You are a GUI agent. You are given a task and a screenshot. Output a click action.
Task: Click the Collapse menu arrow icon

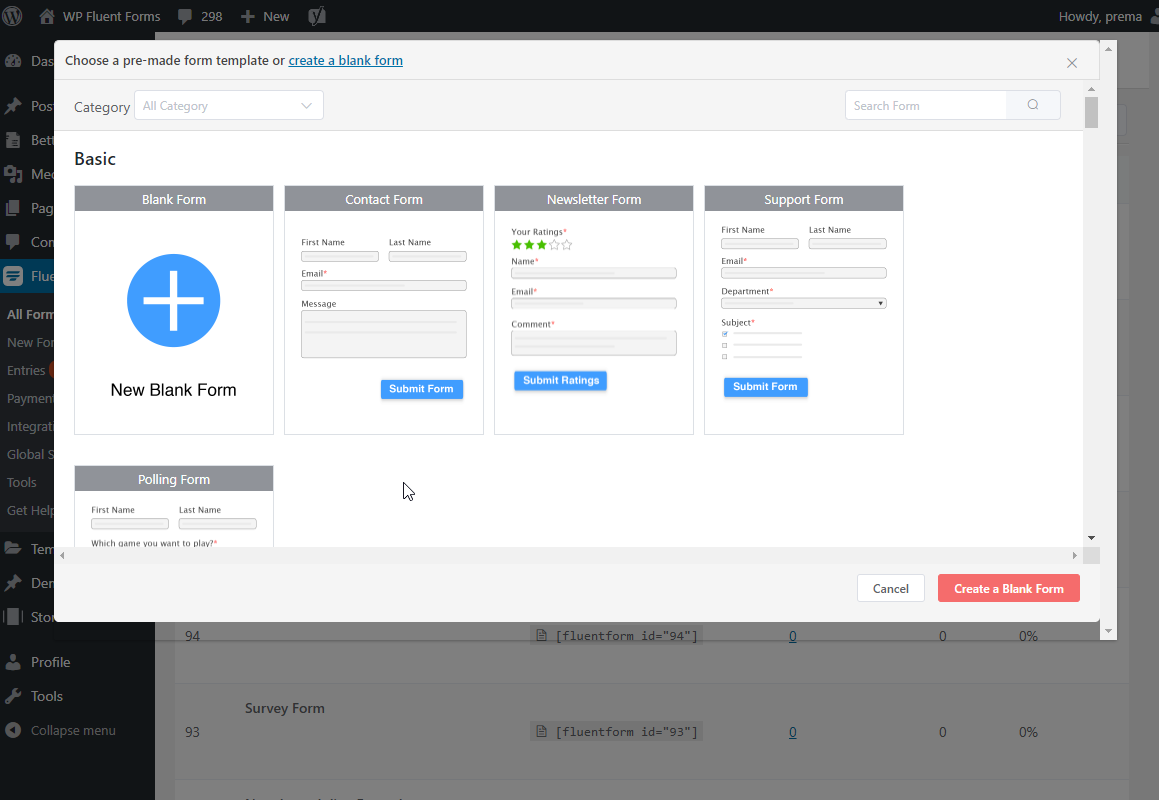pyautogui.click(x=13, y=730)
